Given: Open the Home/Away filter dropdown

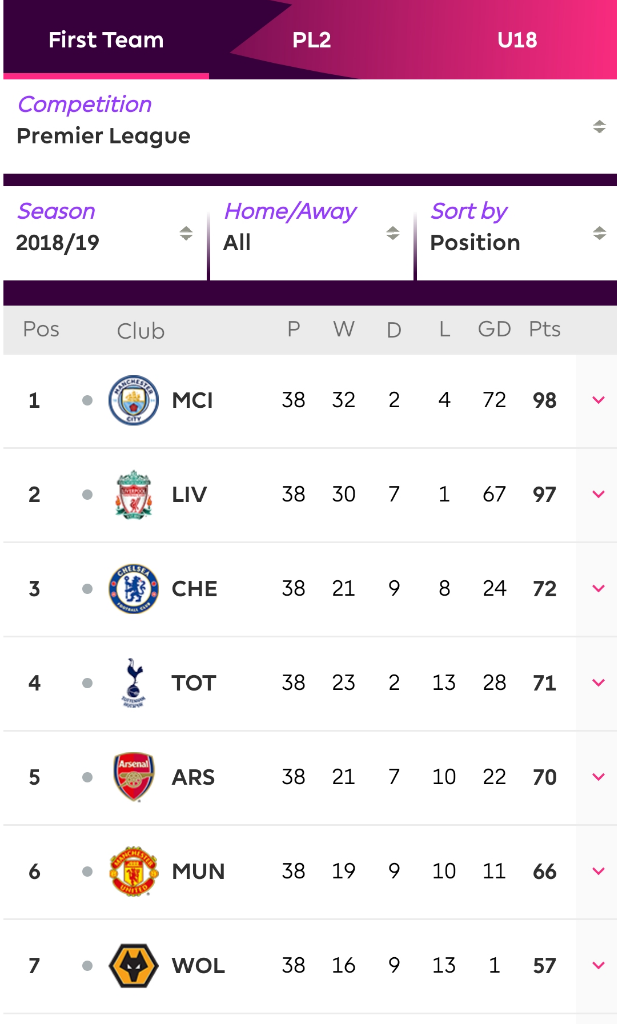Looking at the screenshot, I should coord(311,232).
